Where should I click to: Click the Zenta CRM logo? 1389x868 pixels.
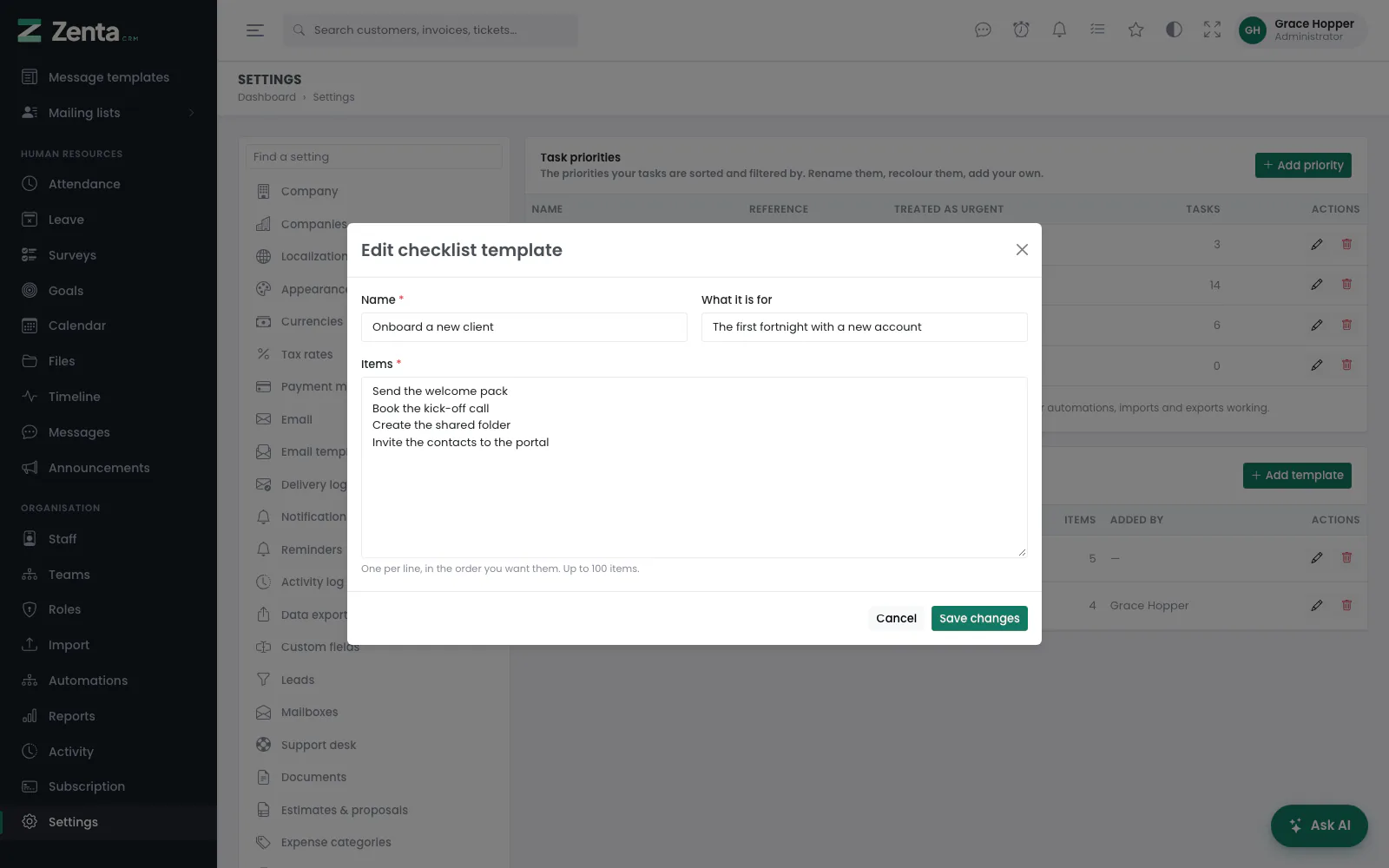coord(78,32)
